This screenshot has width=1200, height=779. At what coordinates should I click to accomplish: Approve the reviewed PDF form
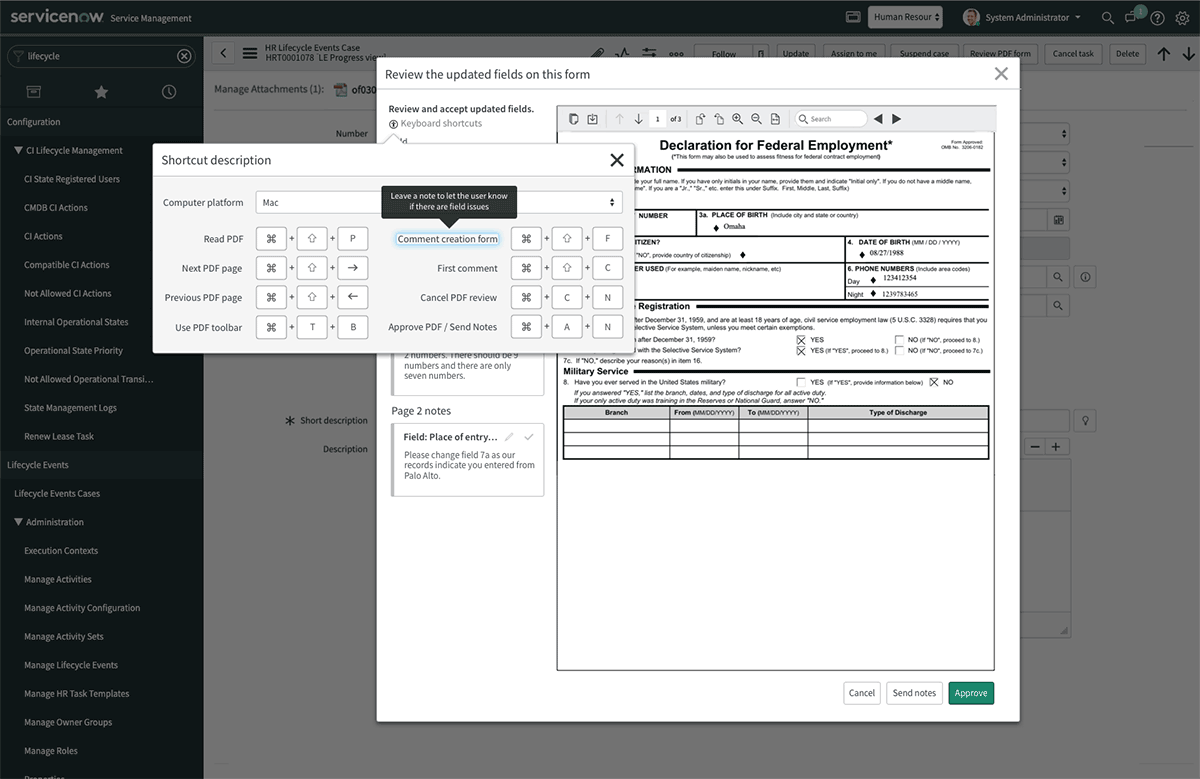tap(970, 692)
